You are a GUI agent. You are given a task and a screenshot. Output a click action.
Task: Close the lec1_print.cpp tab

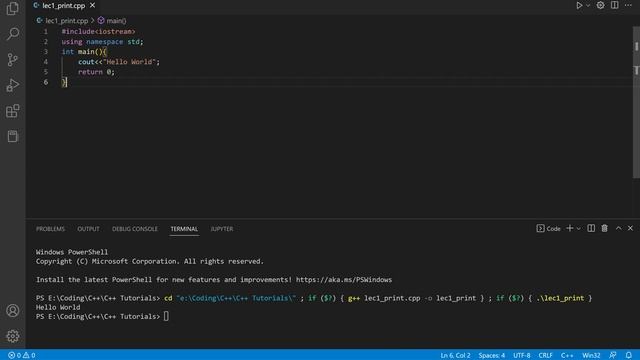coord(92,5)
